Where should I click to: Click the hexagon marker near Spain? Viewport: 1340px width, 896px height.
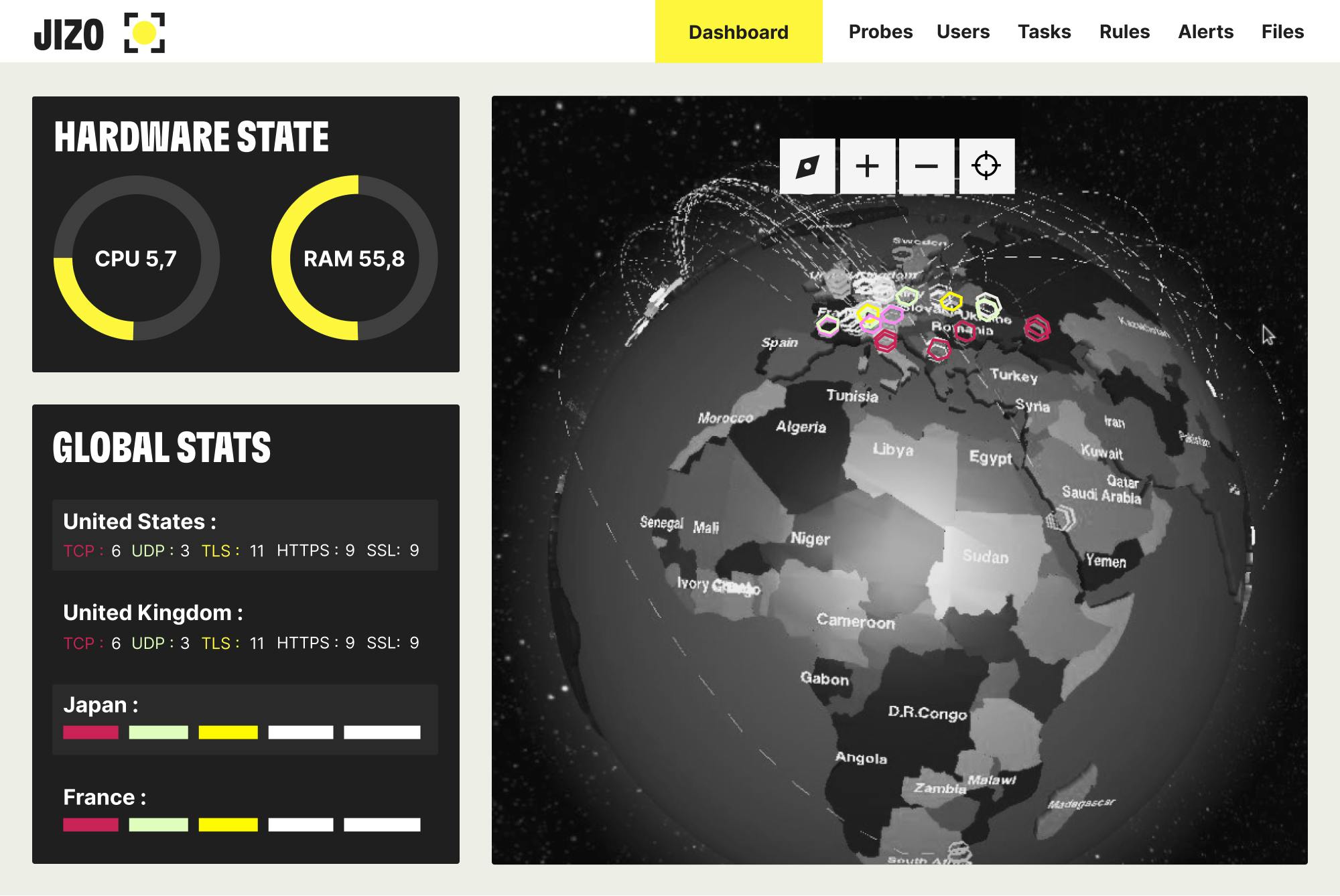[827, 326]
